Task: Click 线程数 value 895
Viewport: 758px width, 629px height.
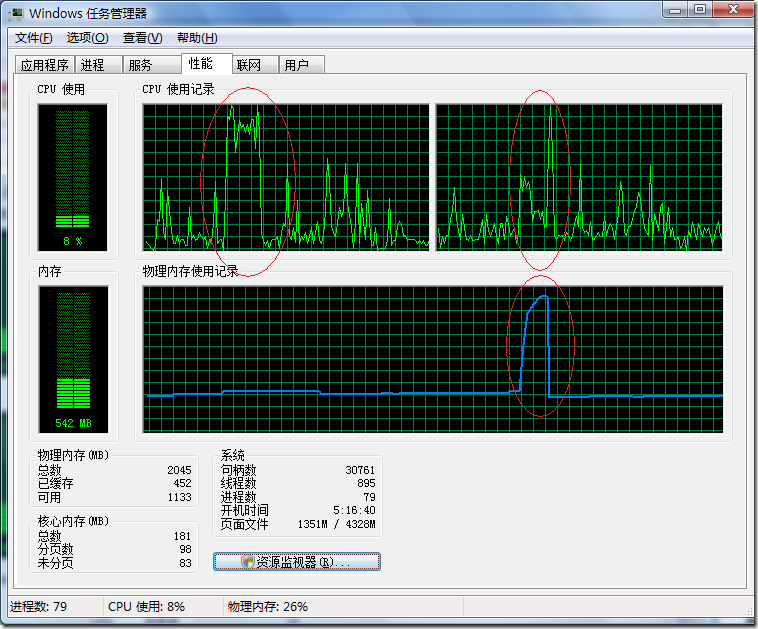Action: [x=366, y=483]
